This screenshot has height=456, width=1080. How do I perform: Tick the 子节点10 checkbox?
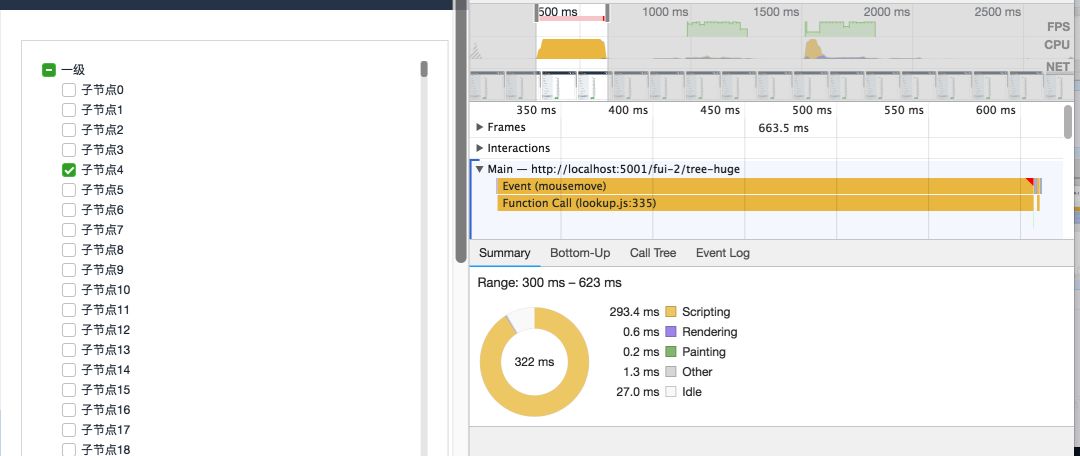[x=69, y=290]
